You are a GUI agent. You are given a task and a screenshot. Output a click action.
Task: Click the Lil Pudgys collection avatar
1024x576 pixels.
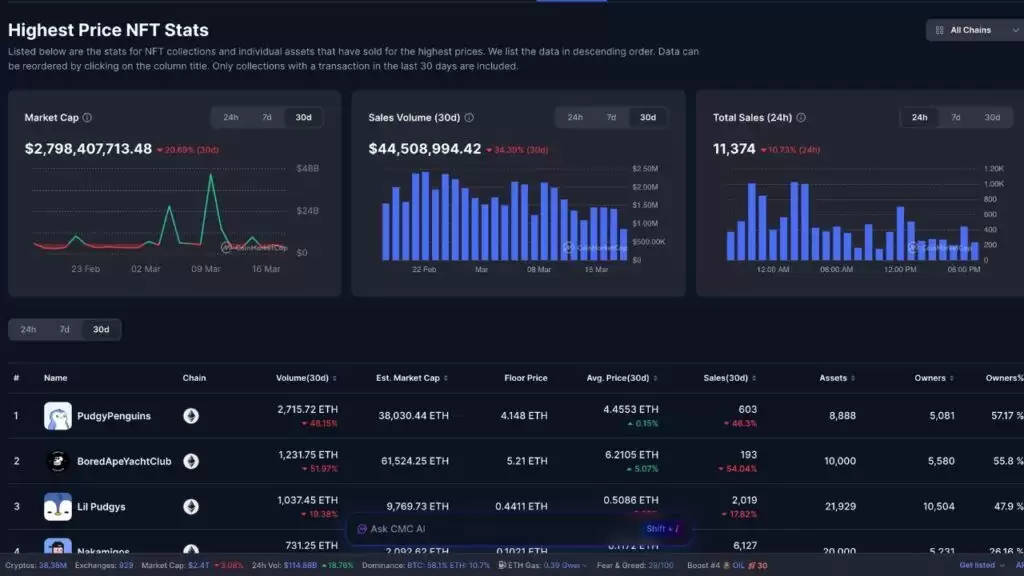pos(57,507)
